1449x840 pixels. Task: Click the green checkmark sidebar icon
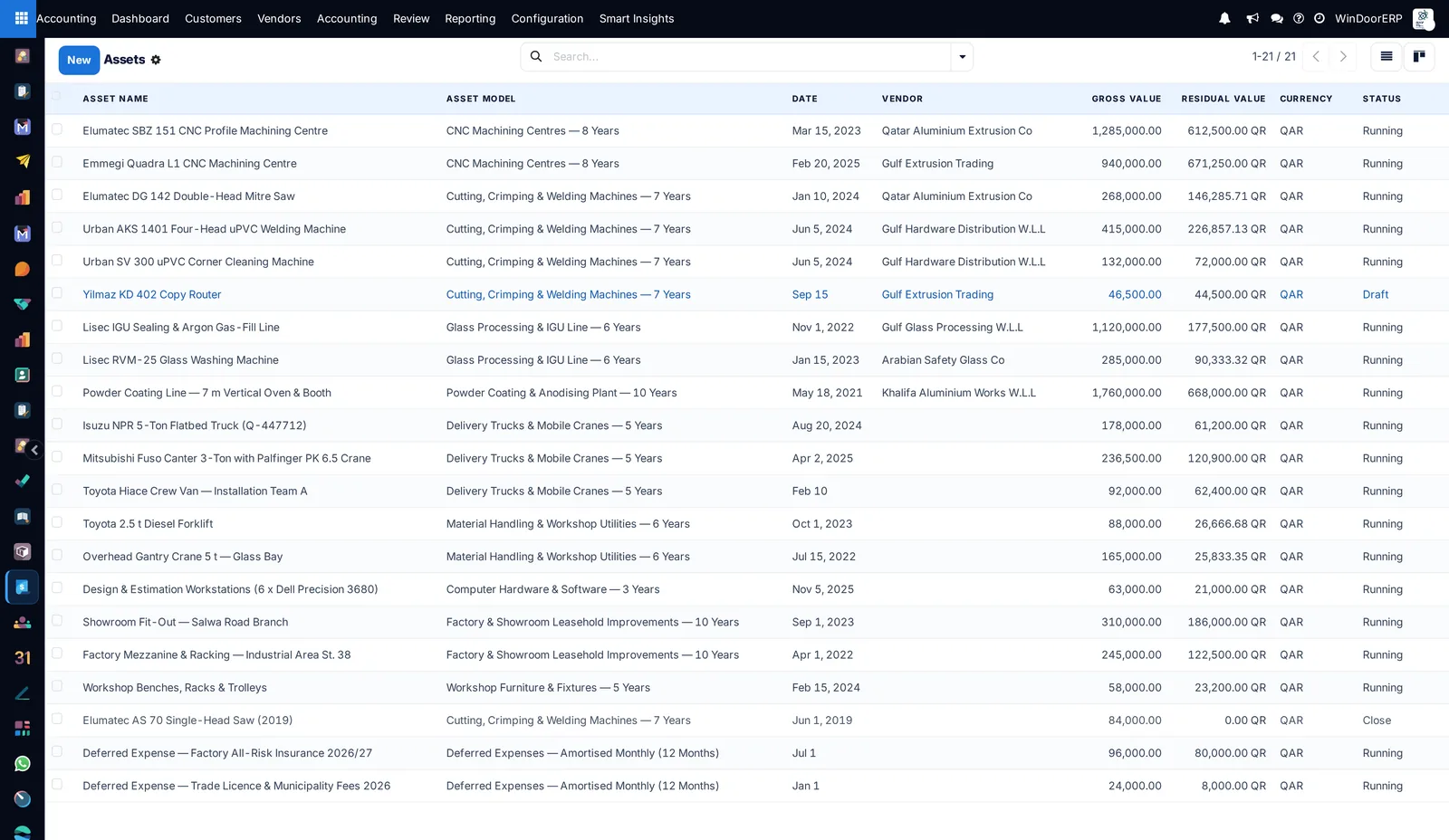[23, 481]
